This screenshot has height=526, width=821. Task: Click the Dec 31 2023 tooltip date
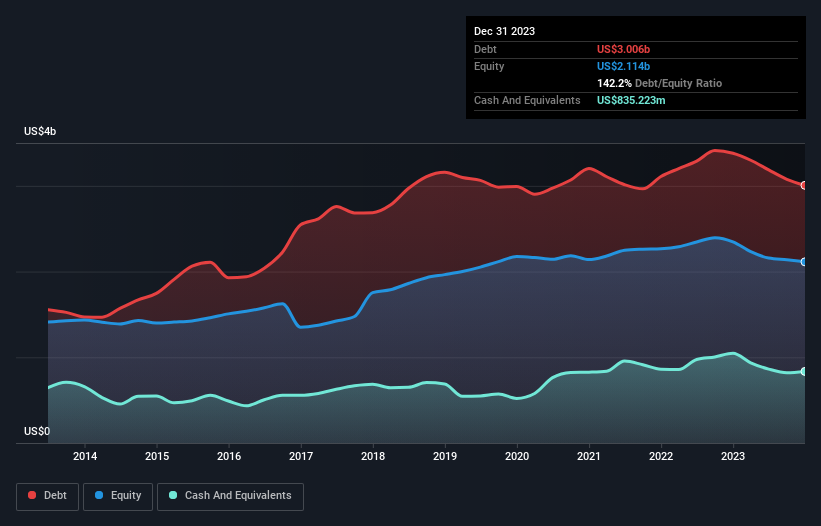click(x=504, y=31)
